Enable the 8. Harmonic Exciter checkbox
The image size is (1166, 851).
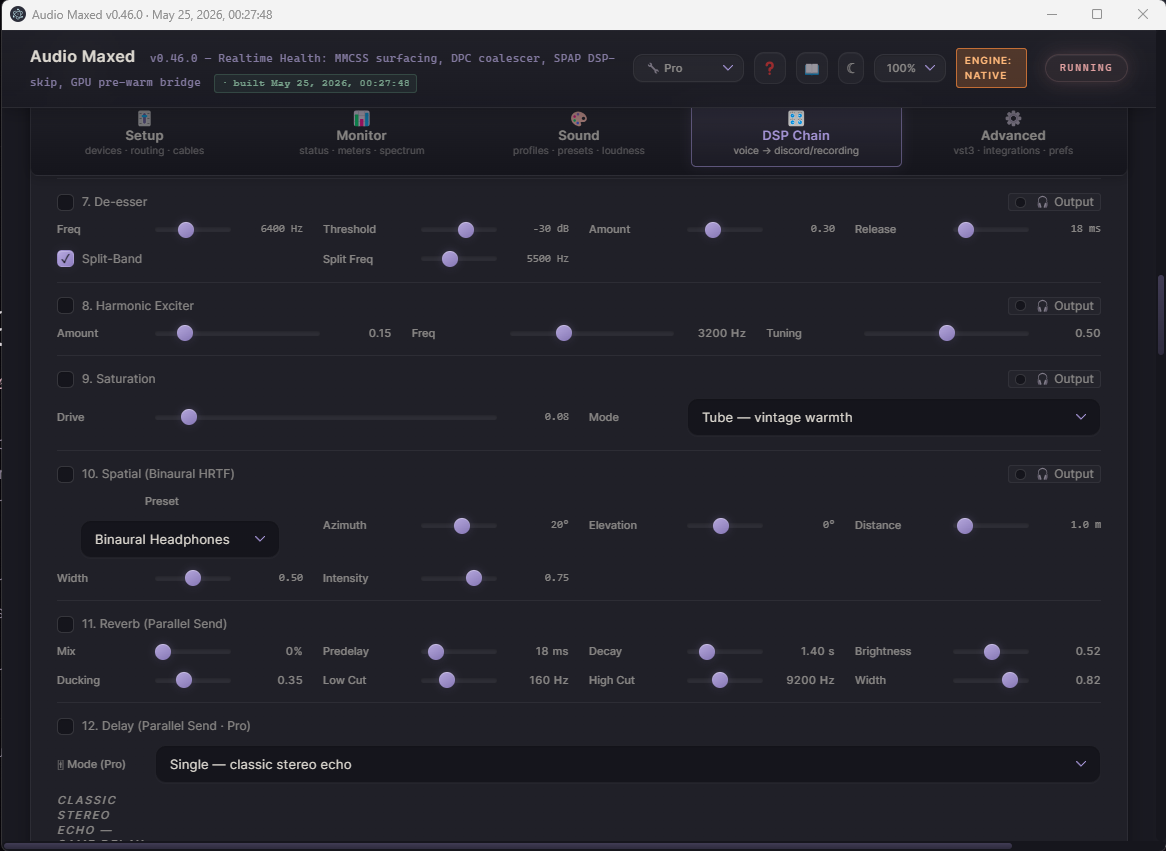(x=65, y=306)
